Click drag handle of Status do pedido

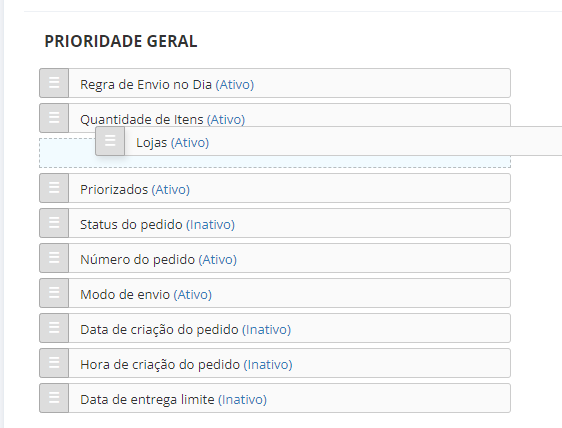click(54, 223)
